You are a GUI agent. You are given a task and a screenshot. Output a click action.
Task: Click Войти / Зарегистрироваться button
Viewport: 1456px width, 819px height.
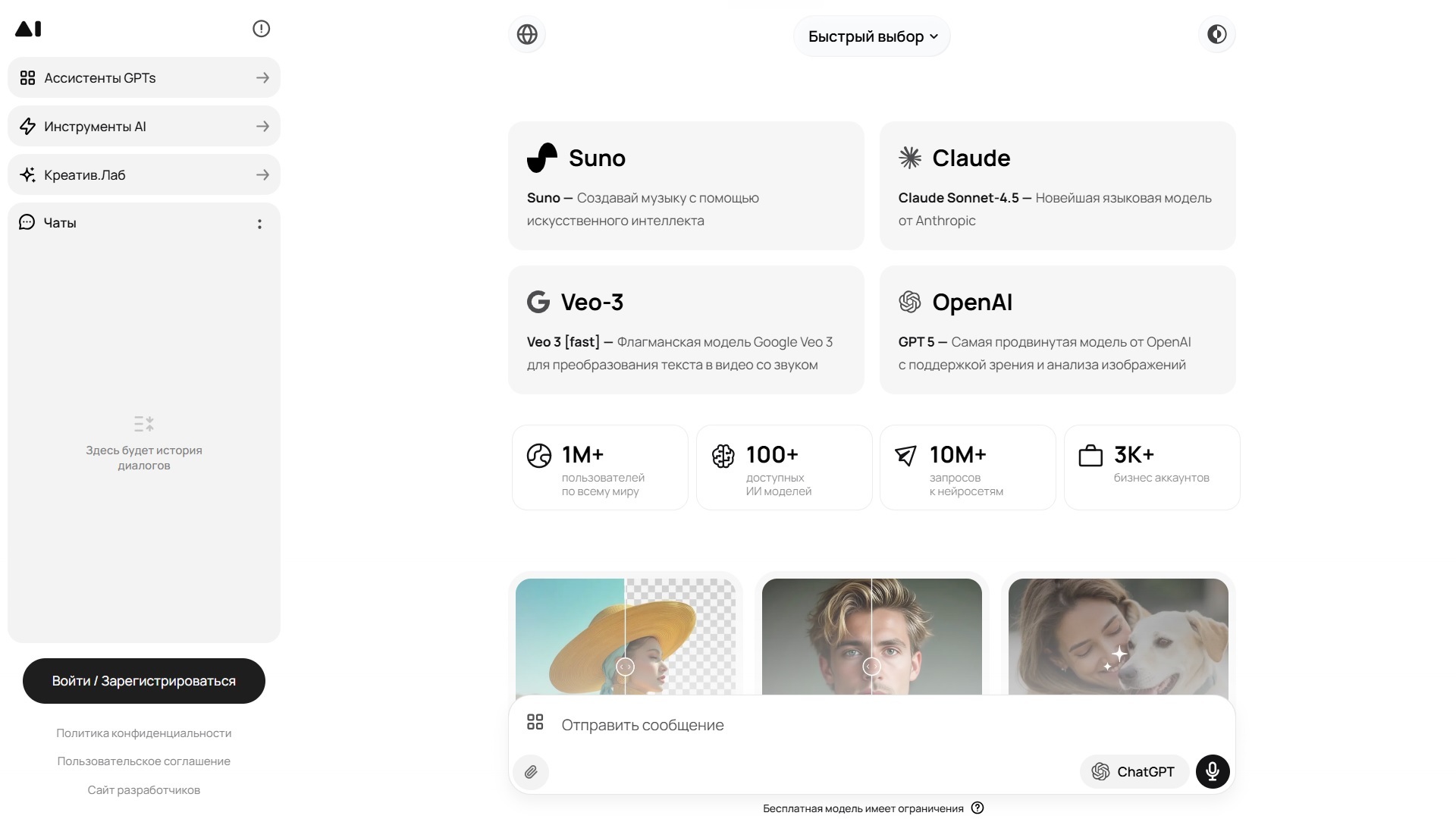click(144, 681)
